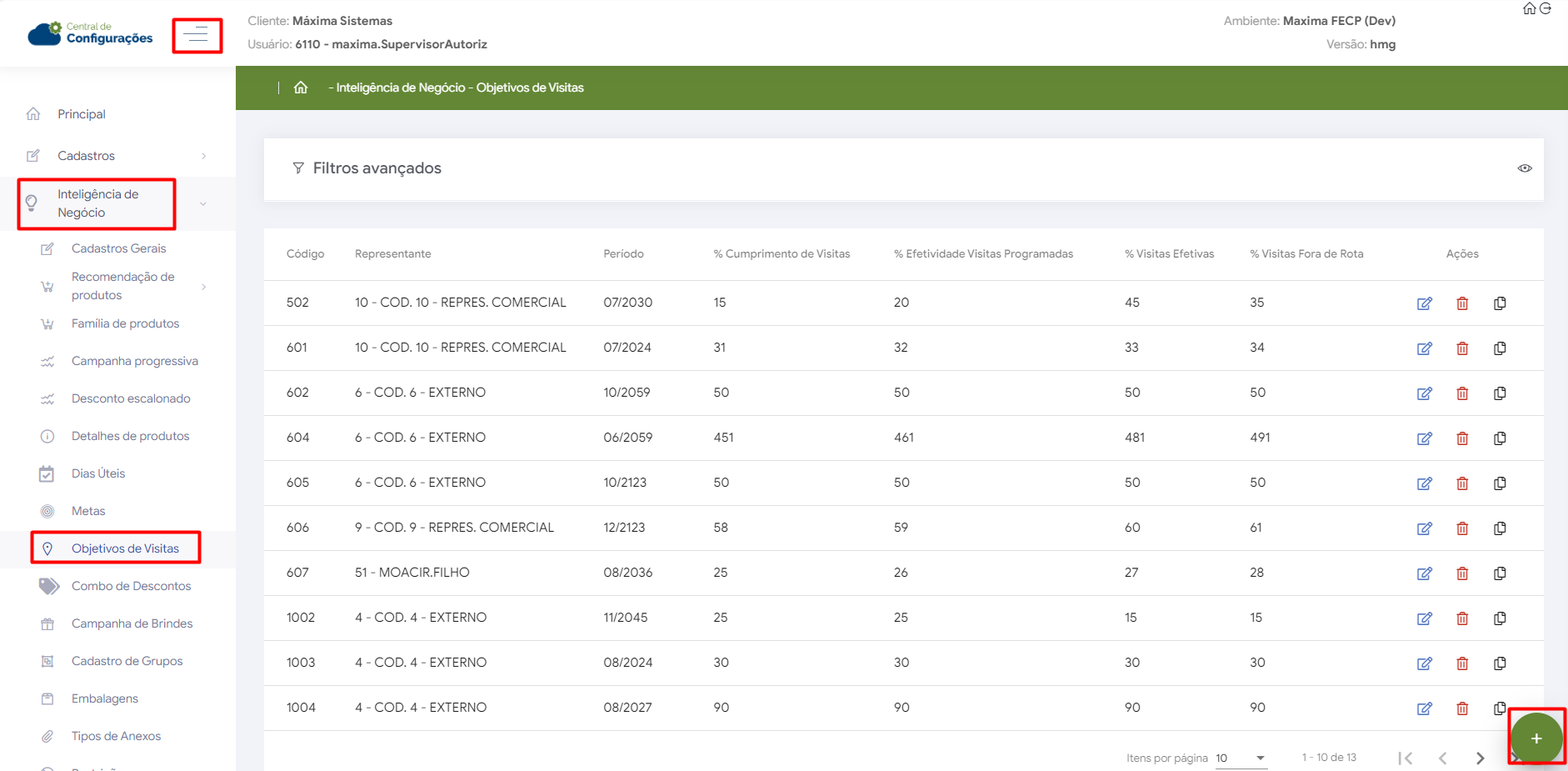Toggle the hamburger sidebar menu
The width and height of the screenshot is (1568, 771).
pyautogui.click(x=197, y=35)
